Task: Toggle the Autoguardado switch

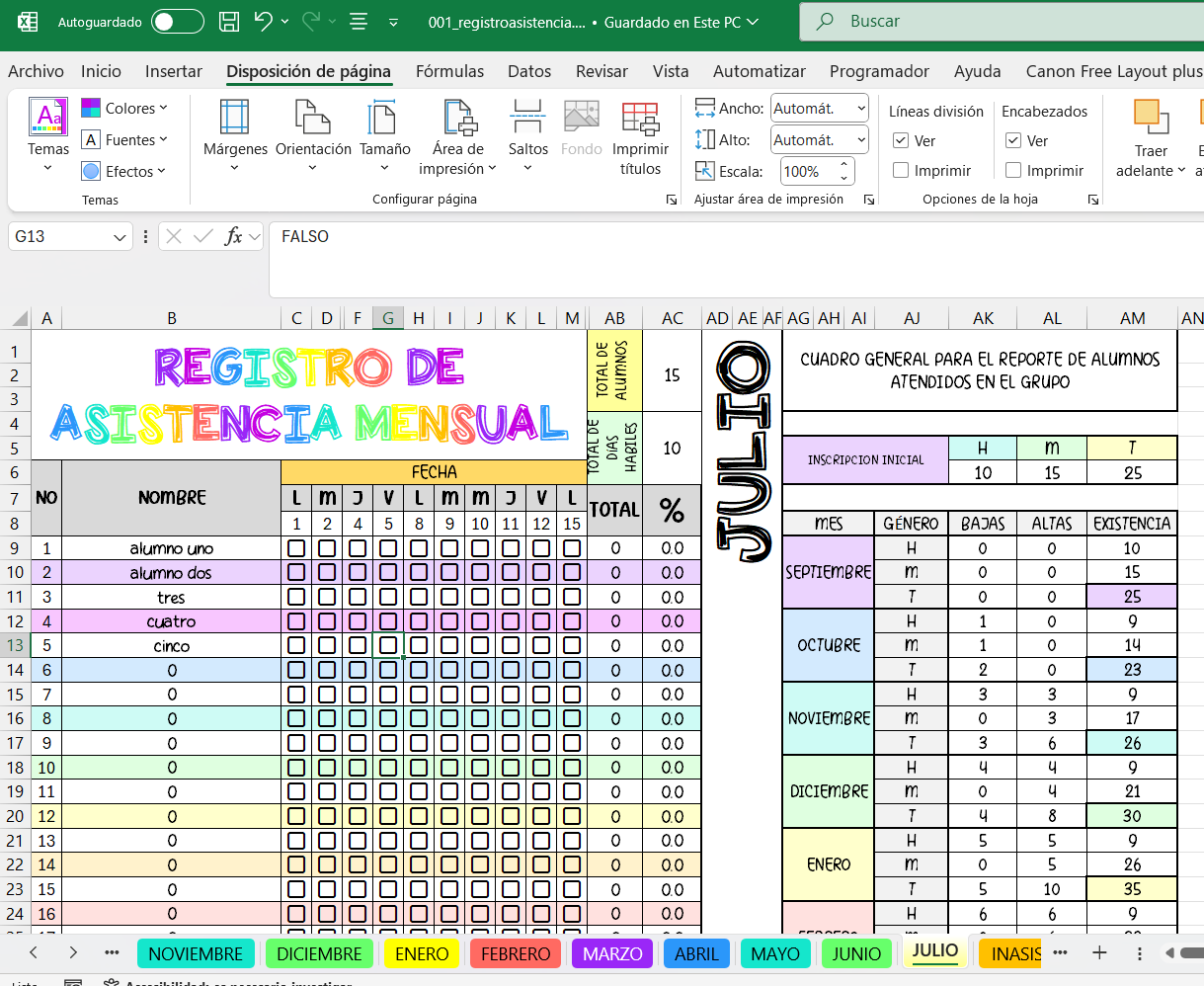Action: (x=178, y=22)
